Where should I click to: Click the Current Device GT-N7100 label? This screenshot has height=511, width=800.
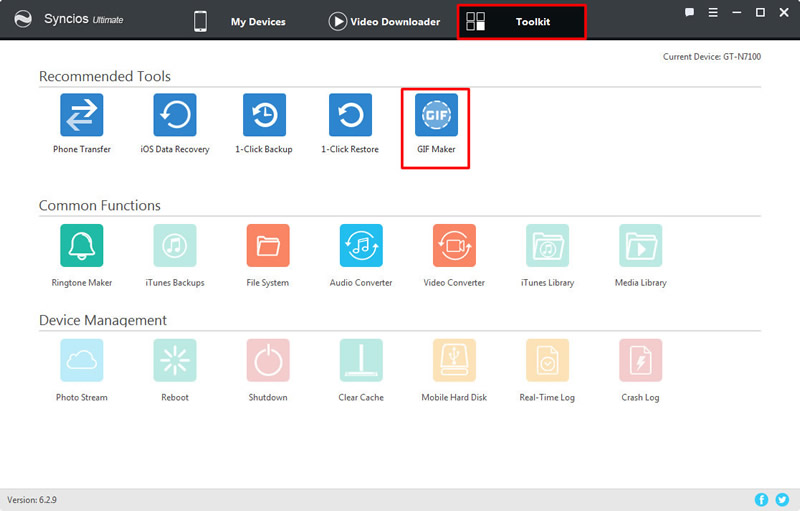click(712, 57)
